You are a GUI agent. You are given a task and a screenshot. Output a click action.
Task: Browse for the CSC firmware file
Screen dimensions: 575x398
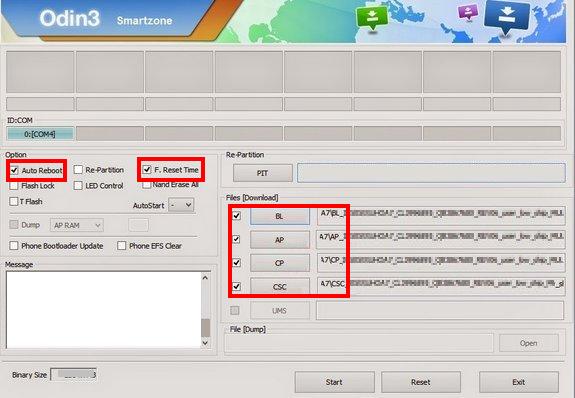click(279, 287)
